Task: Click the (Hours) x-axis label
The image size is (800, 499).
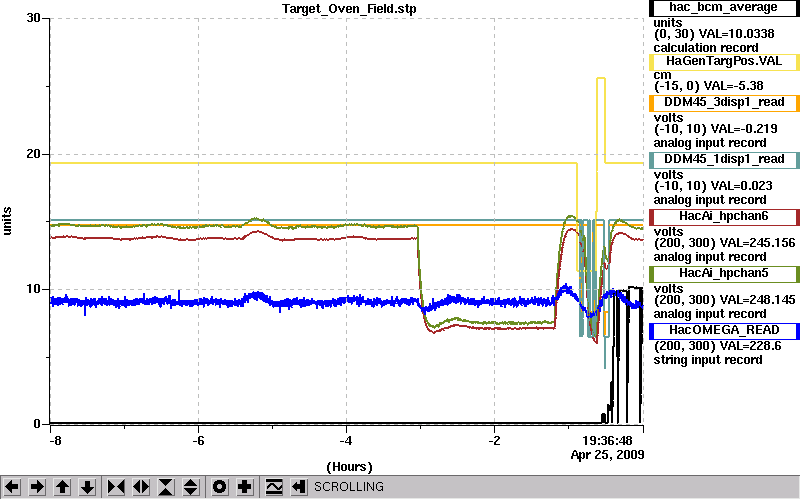Action: click(x=349, y=467)
